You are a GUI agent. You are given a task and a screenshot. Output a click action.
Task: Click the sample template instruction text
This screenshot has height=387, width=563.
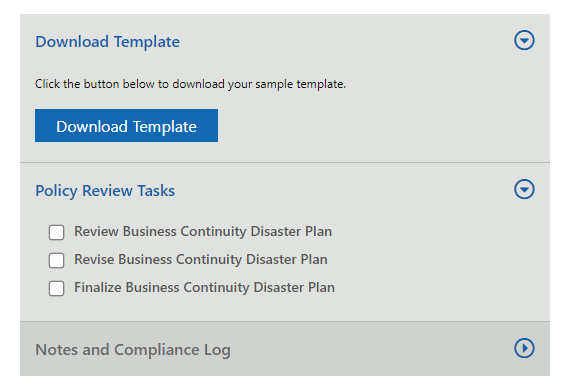[x=190, y=84]
